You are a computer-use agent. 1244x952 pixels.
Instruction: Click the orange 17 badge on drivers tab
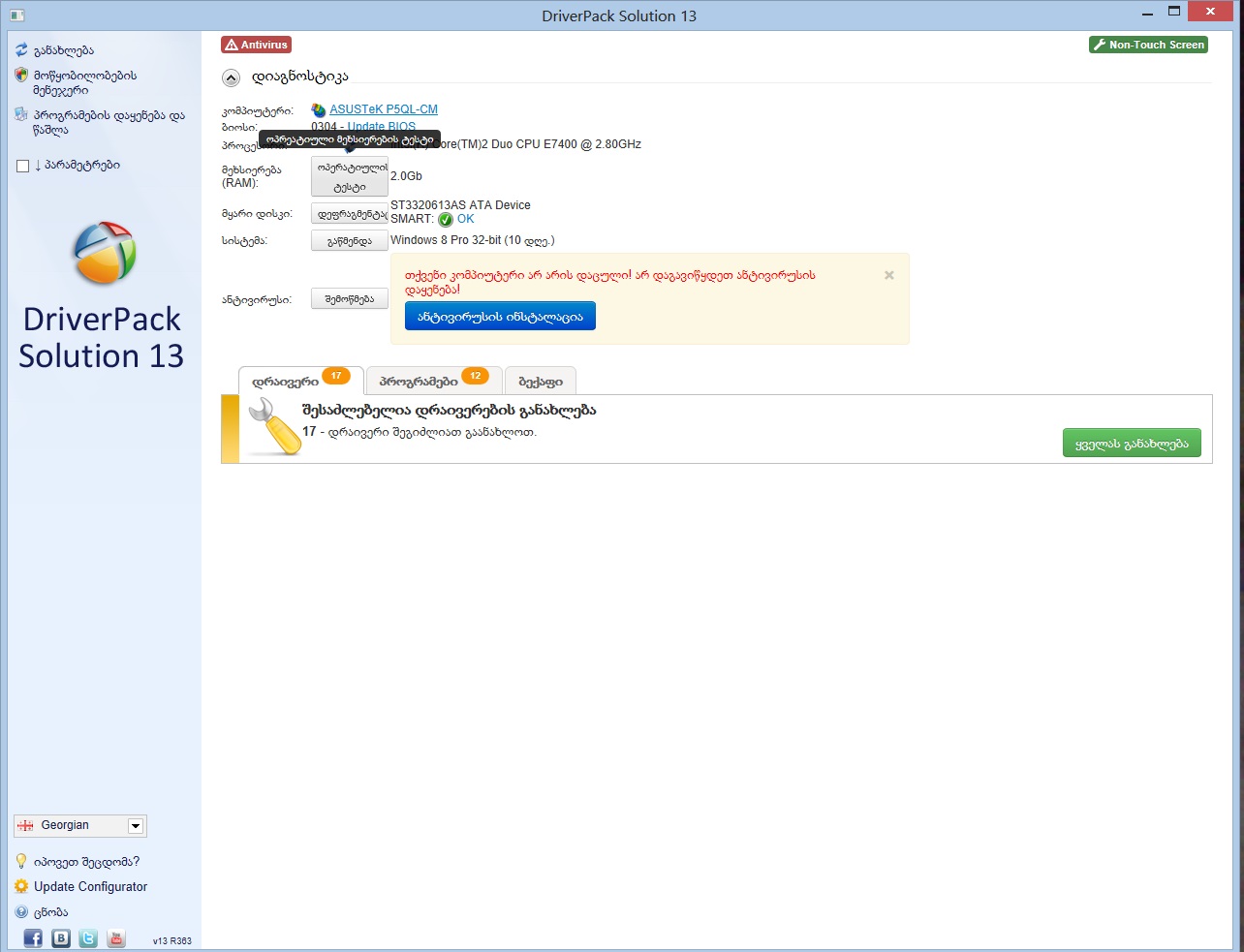click(x=336, y=376)
